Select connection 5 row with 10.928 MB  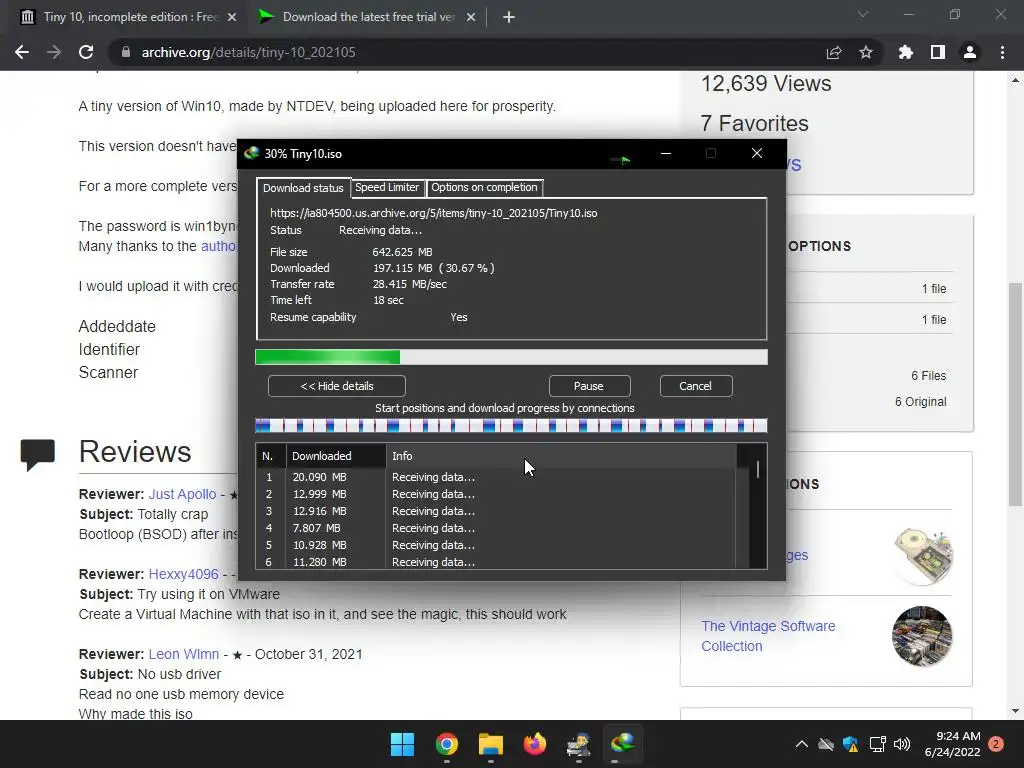496,545
